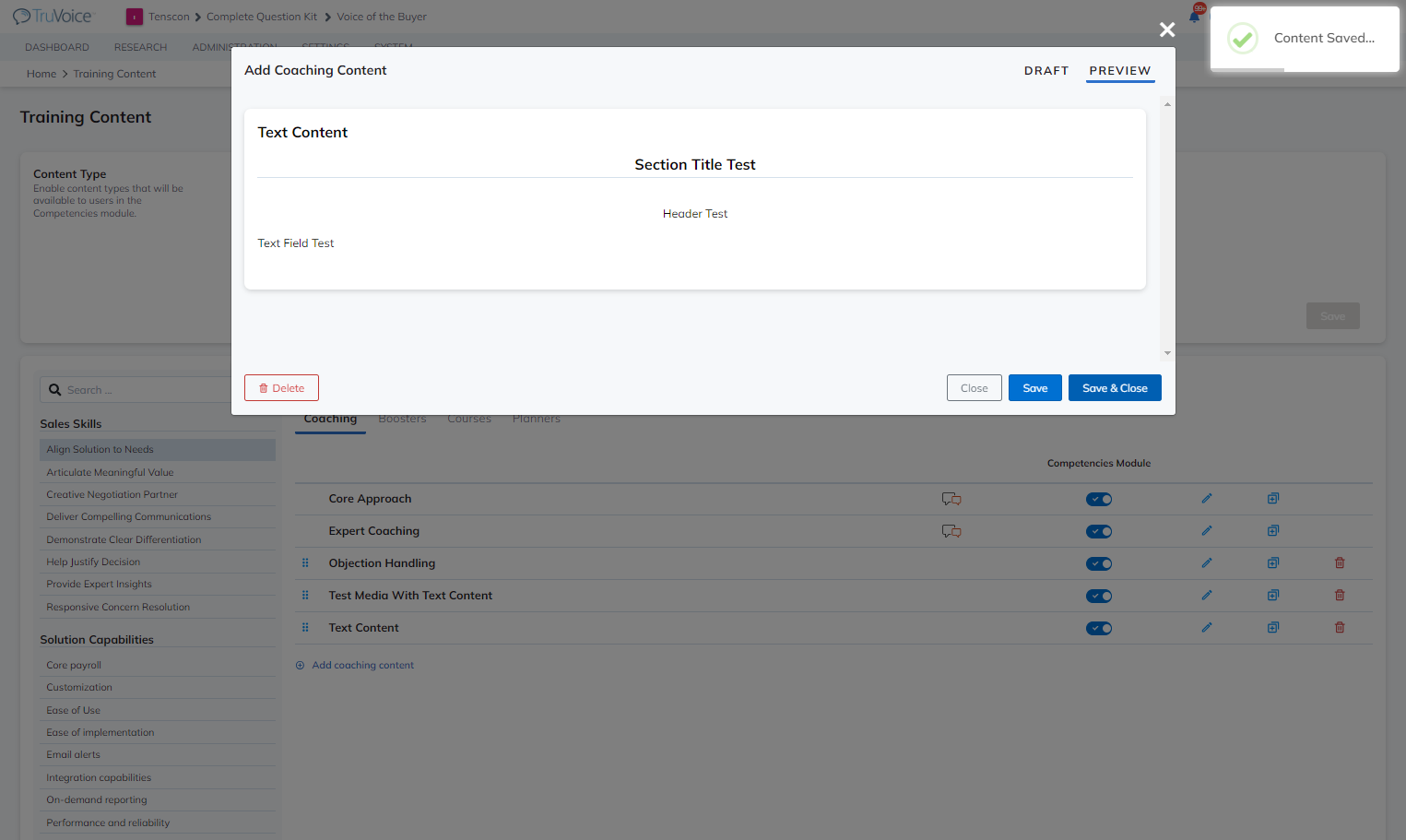
Task: Edit the Test Media With Text Content row
Action: tap(1206, 596)
